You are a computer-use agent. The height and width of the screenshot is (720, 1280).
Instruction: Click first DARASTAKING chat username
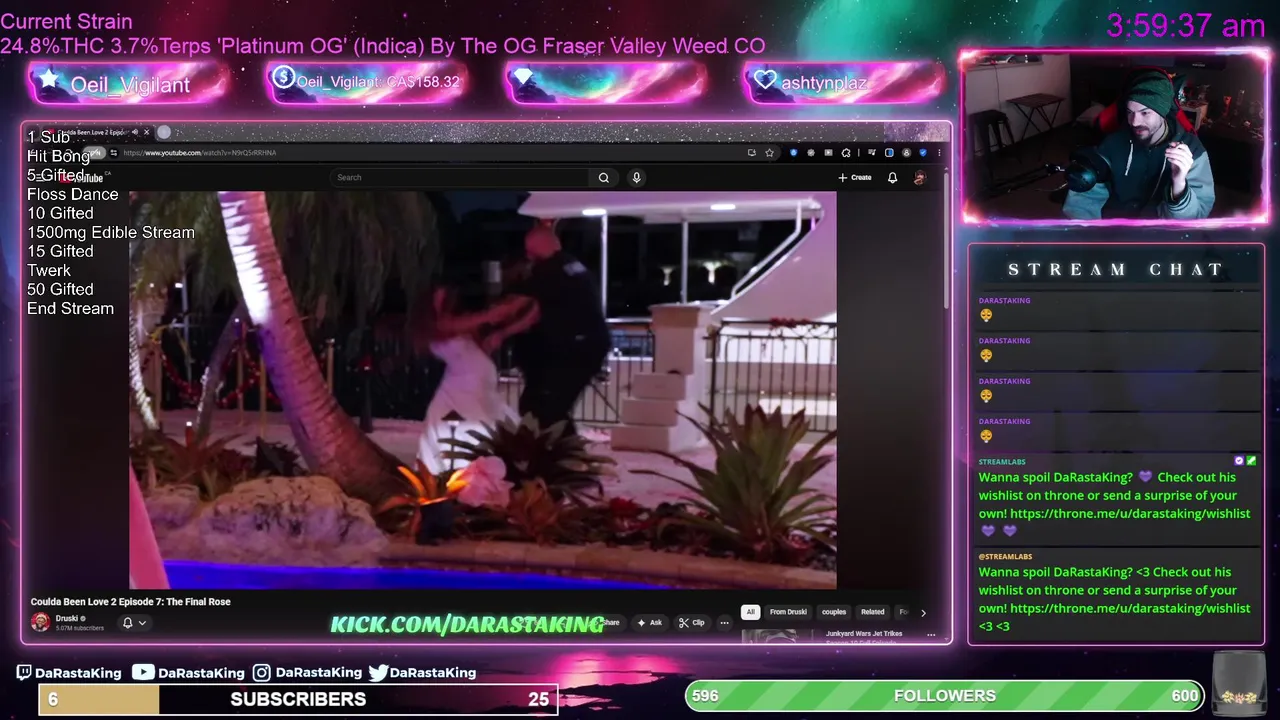tap(1004, 300)
